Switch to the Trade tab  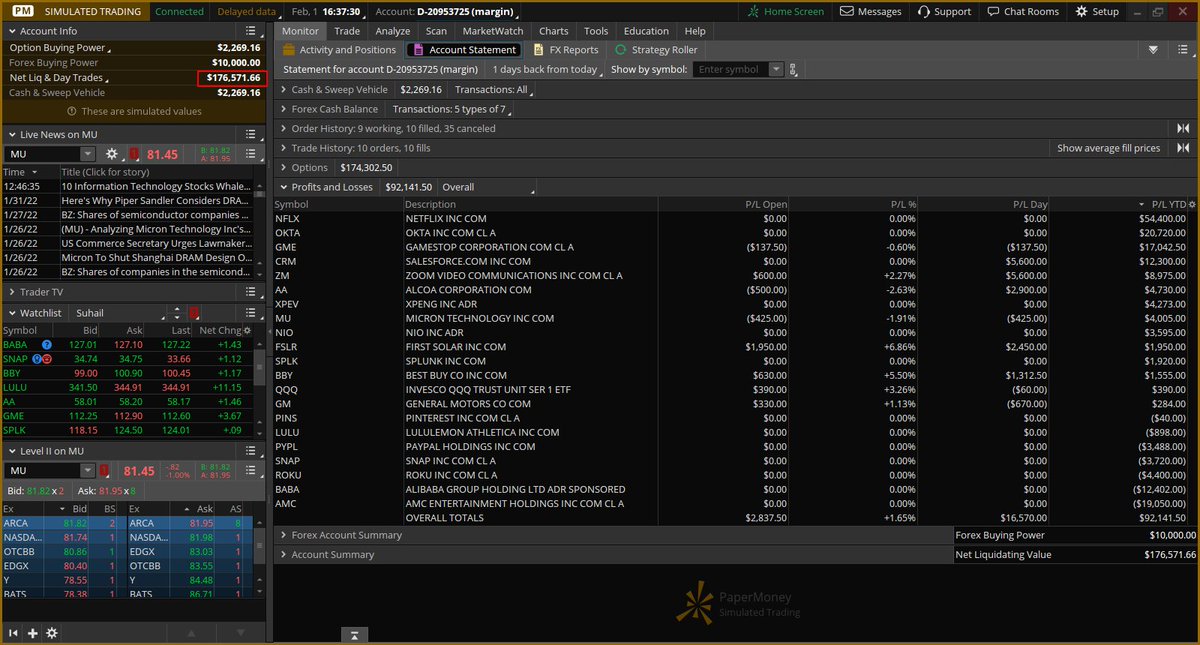click(347, 31)
